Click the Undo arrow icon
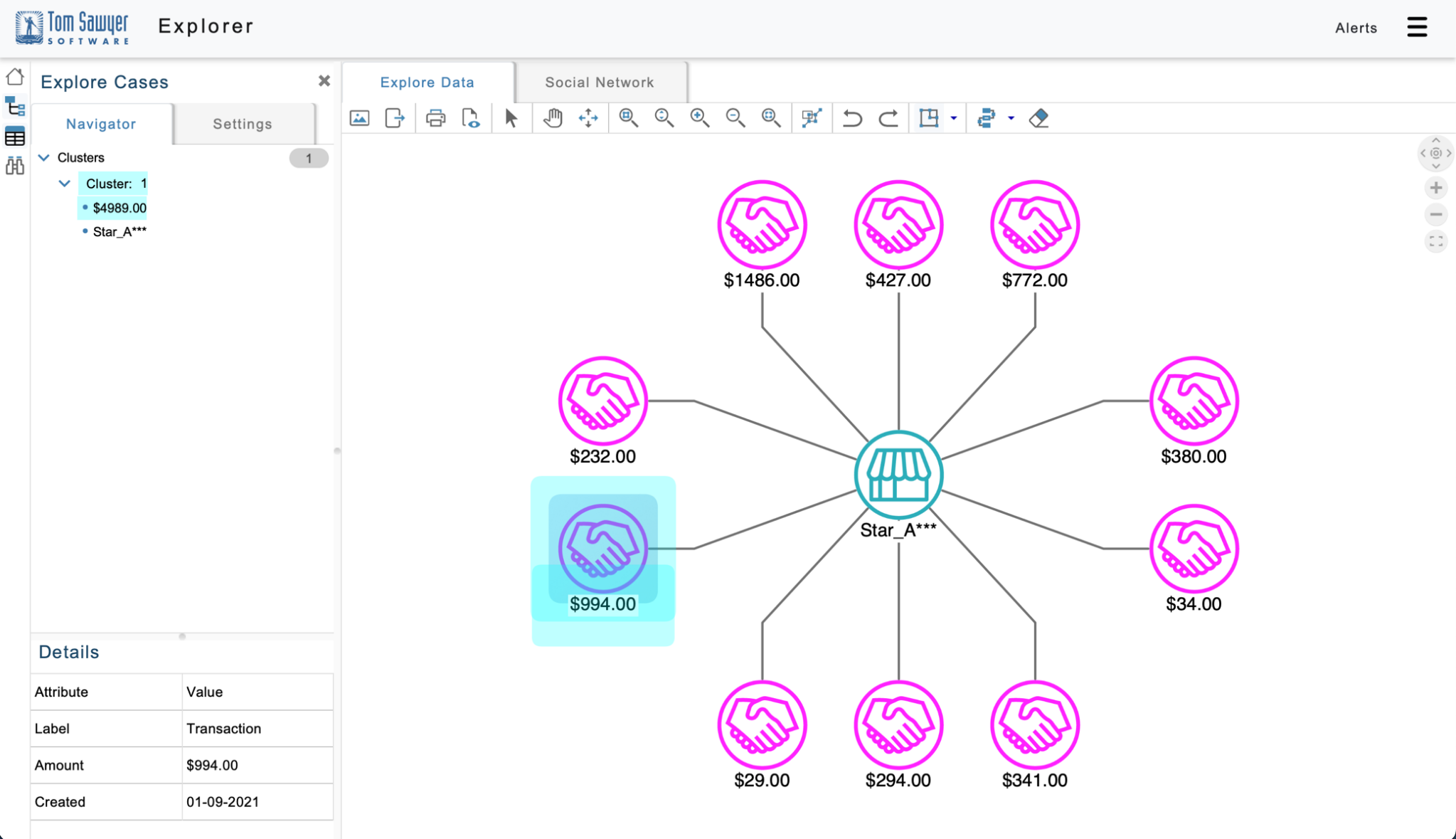1456x839 pixels. click(x=852, y=118)
